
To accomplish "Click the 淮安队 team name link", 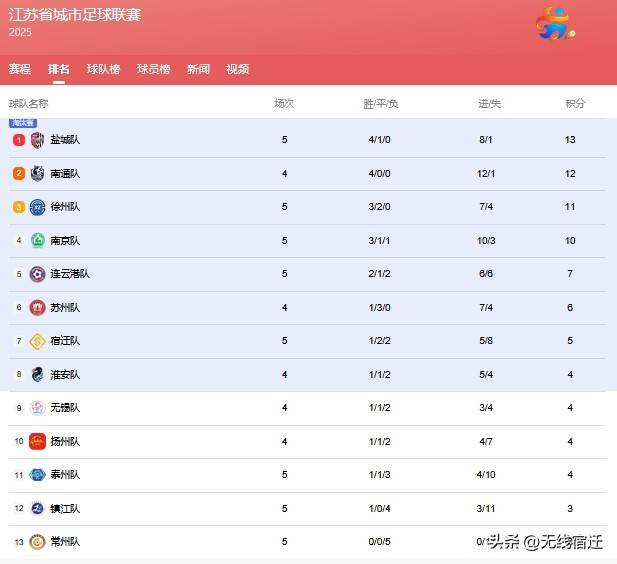I will [x=65, y=375].
